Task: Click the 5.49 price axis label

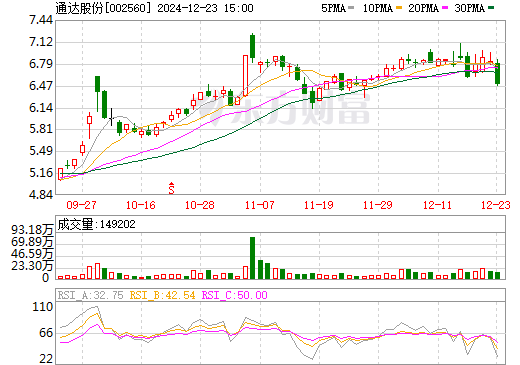Action: (x=41, y=151)
